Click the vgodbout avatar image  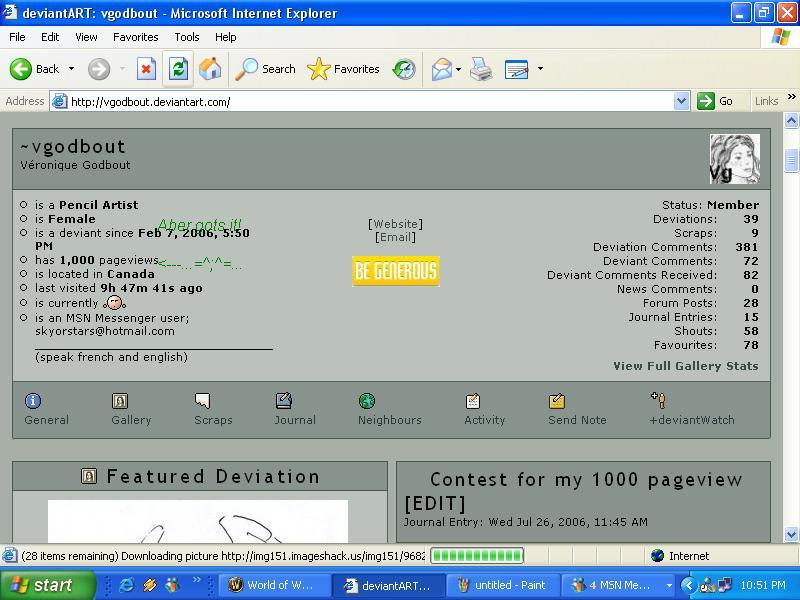(735, 159)
